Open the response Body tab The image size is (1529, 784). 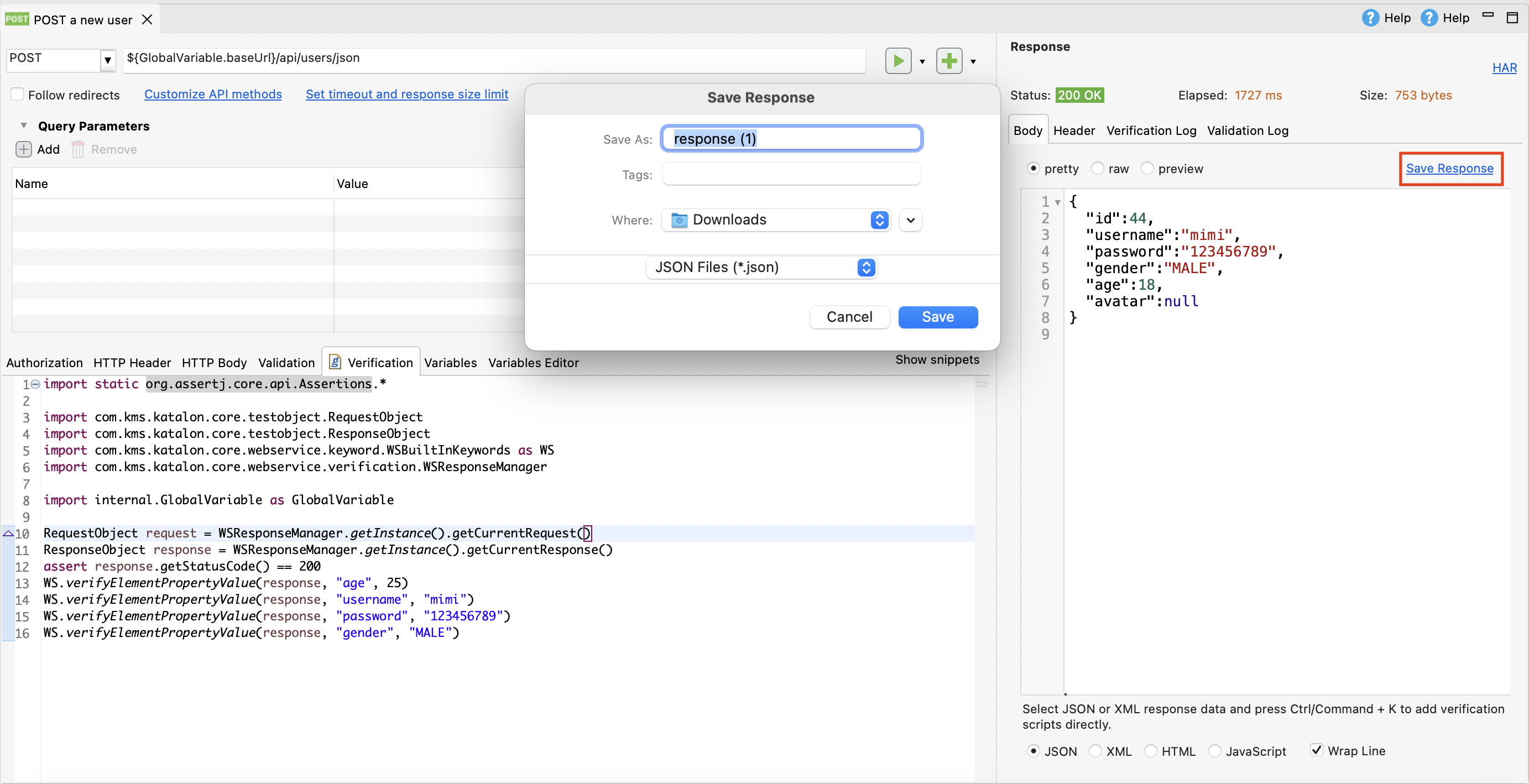[x=1027, y=130]
